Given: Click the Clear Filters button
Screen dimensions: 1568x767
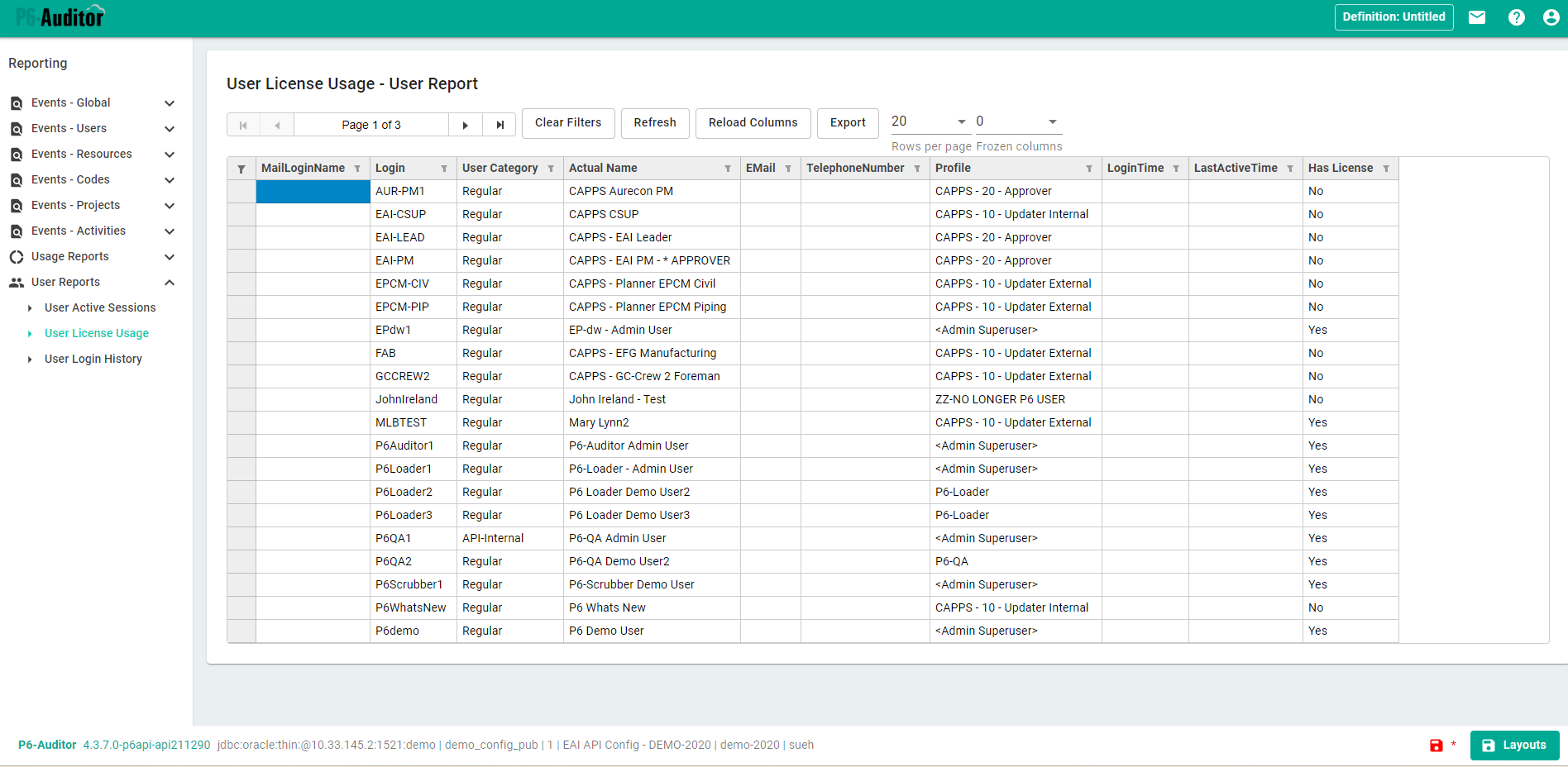Looking at the screenshot, I should point(568,123).
